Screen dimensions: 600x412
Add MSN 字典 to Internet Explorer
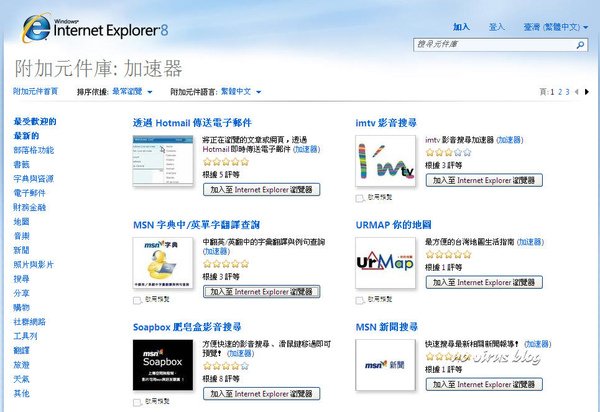262,292
